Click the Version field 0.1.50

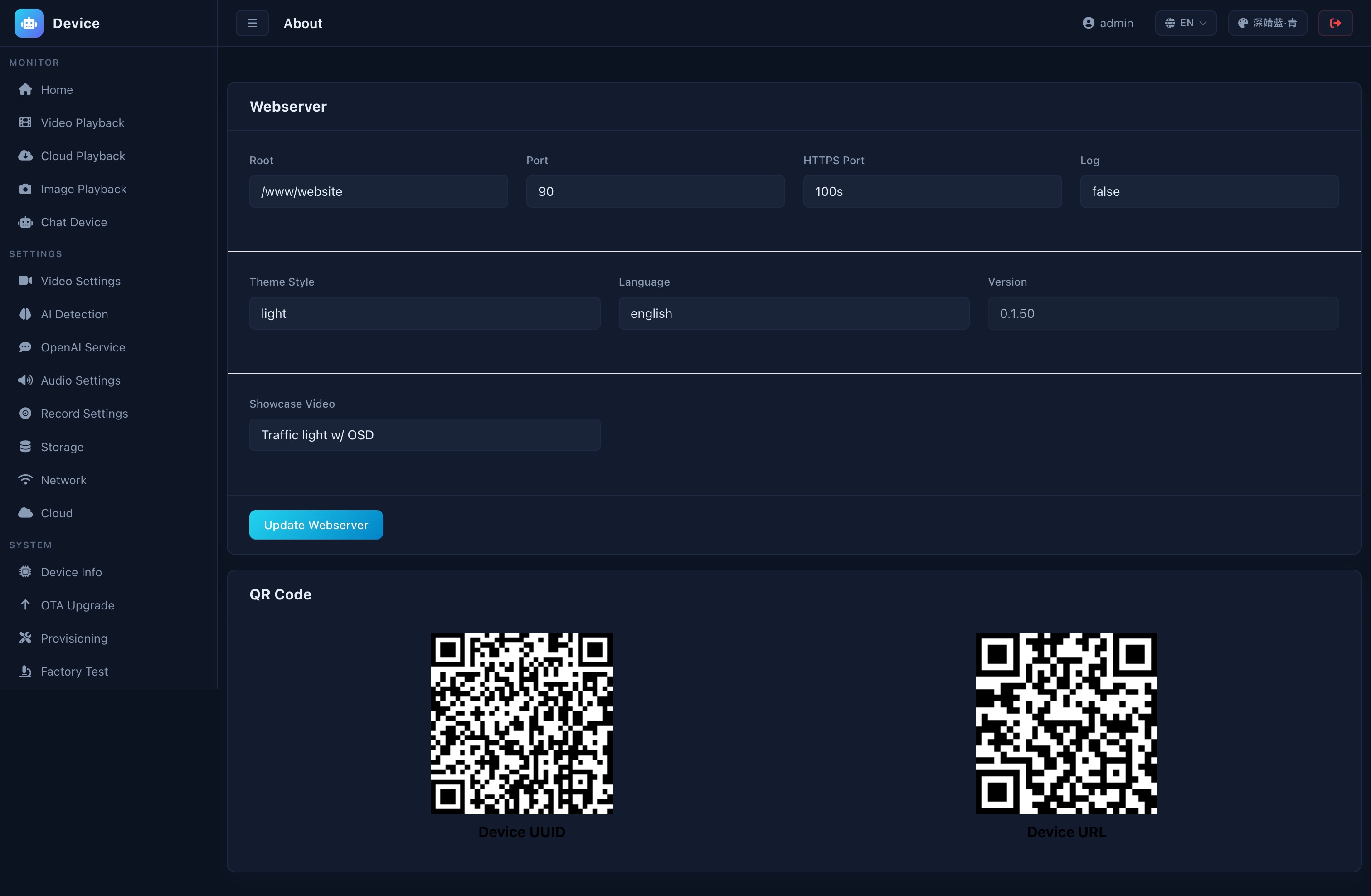[x=1163, y=313]
